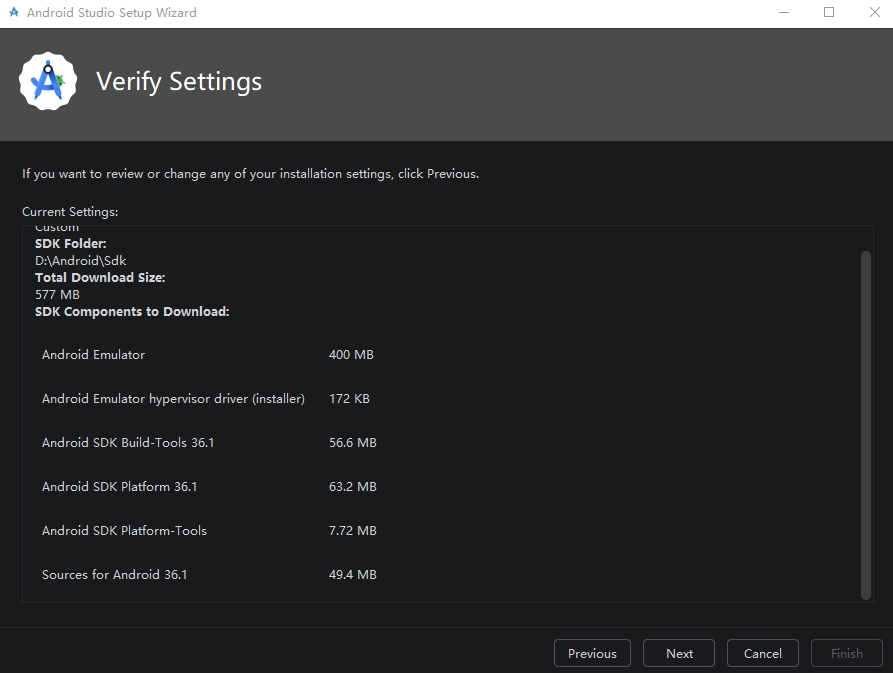
Task: Click the 7.72 MB size value
Action: [x=353, y=531]
